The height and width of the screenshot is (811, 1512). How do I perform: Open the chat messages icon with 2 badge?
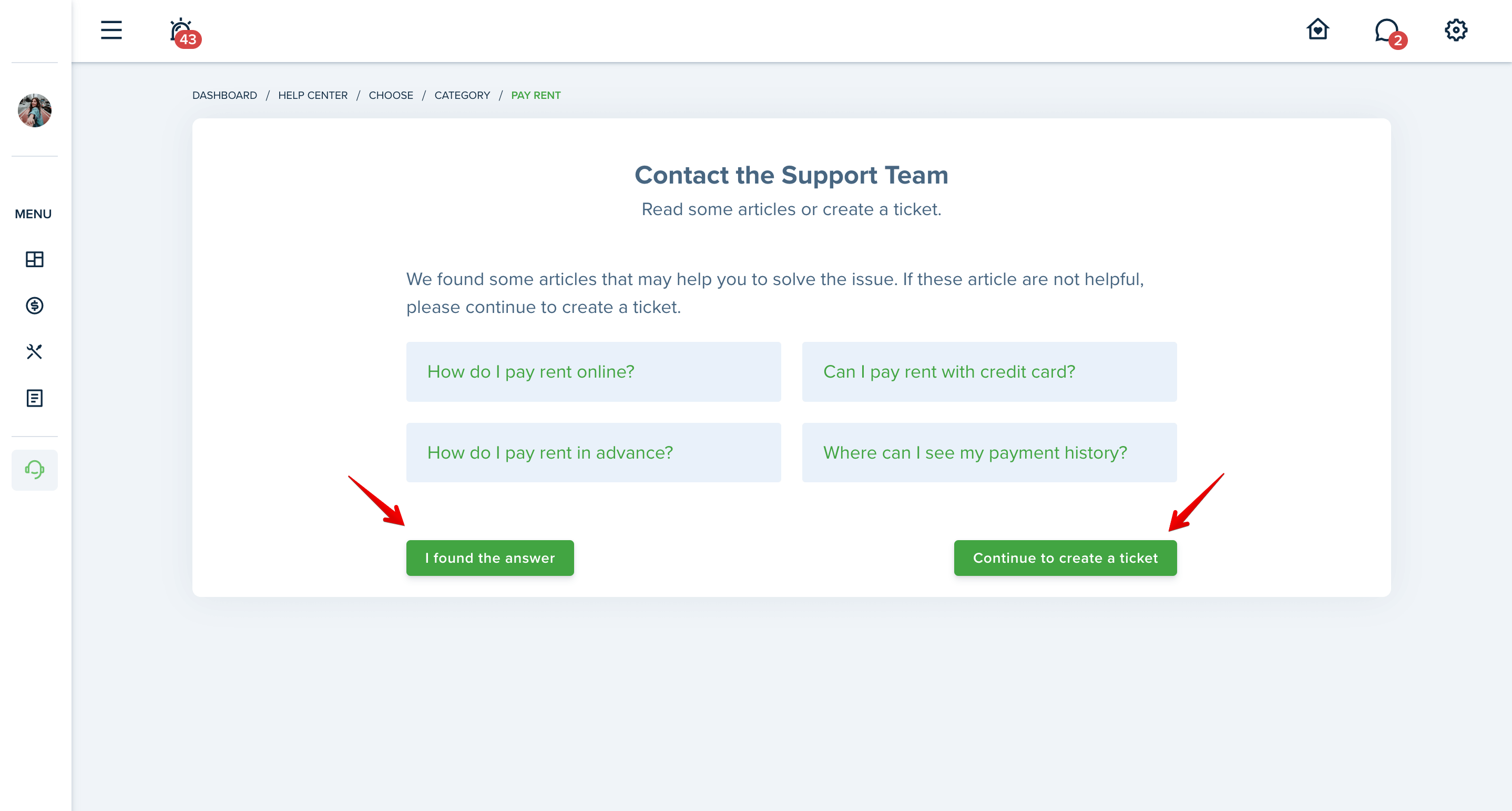(1390, 33)
